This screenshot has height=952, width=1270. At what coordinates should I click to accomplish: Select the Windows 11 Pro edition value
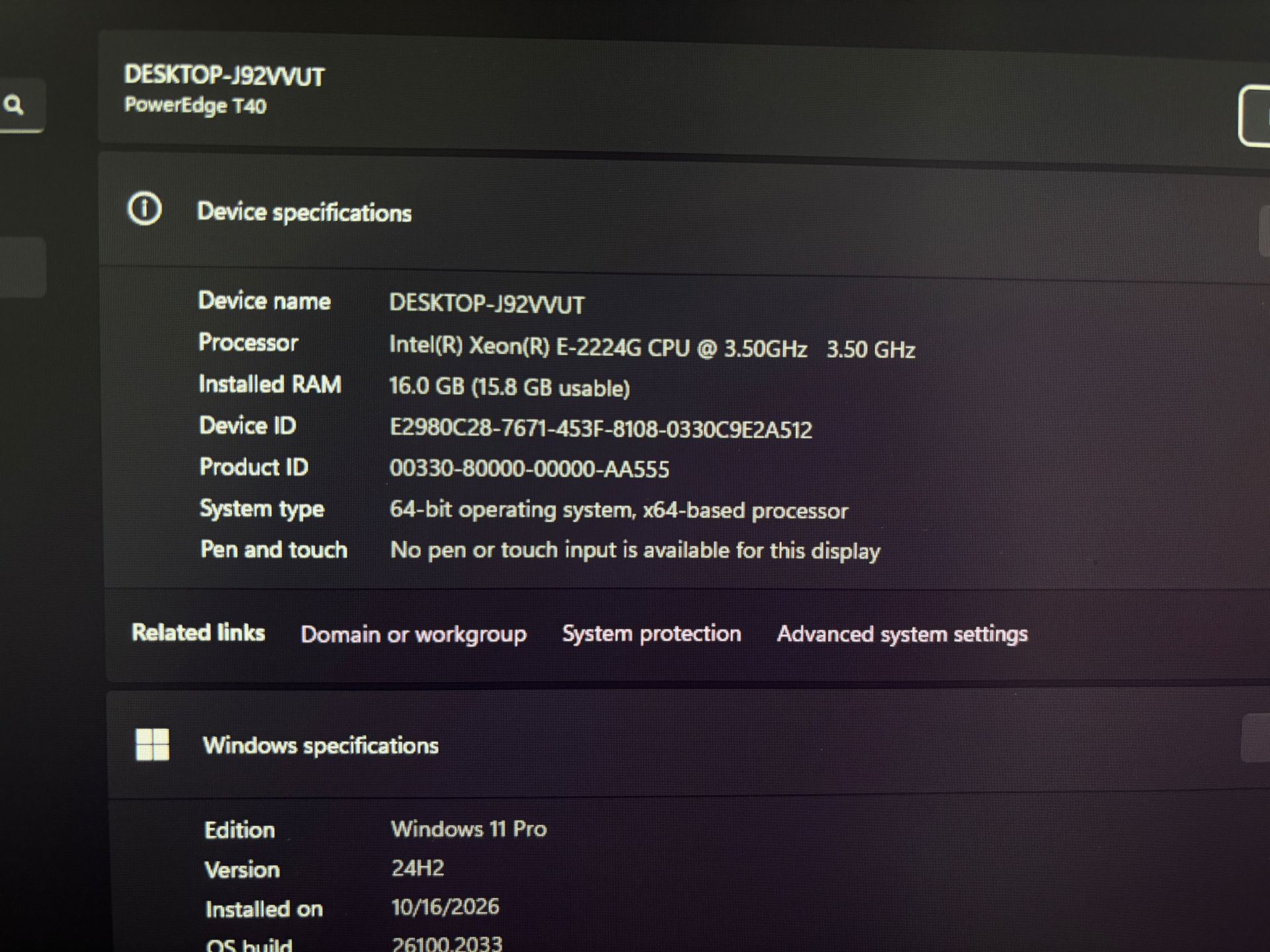tap(468, 829)
